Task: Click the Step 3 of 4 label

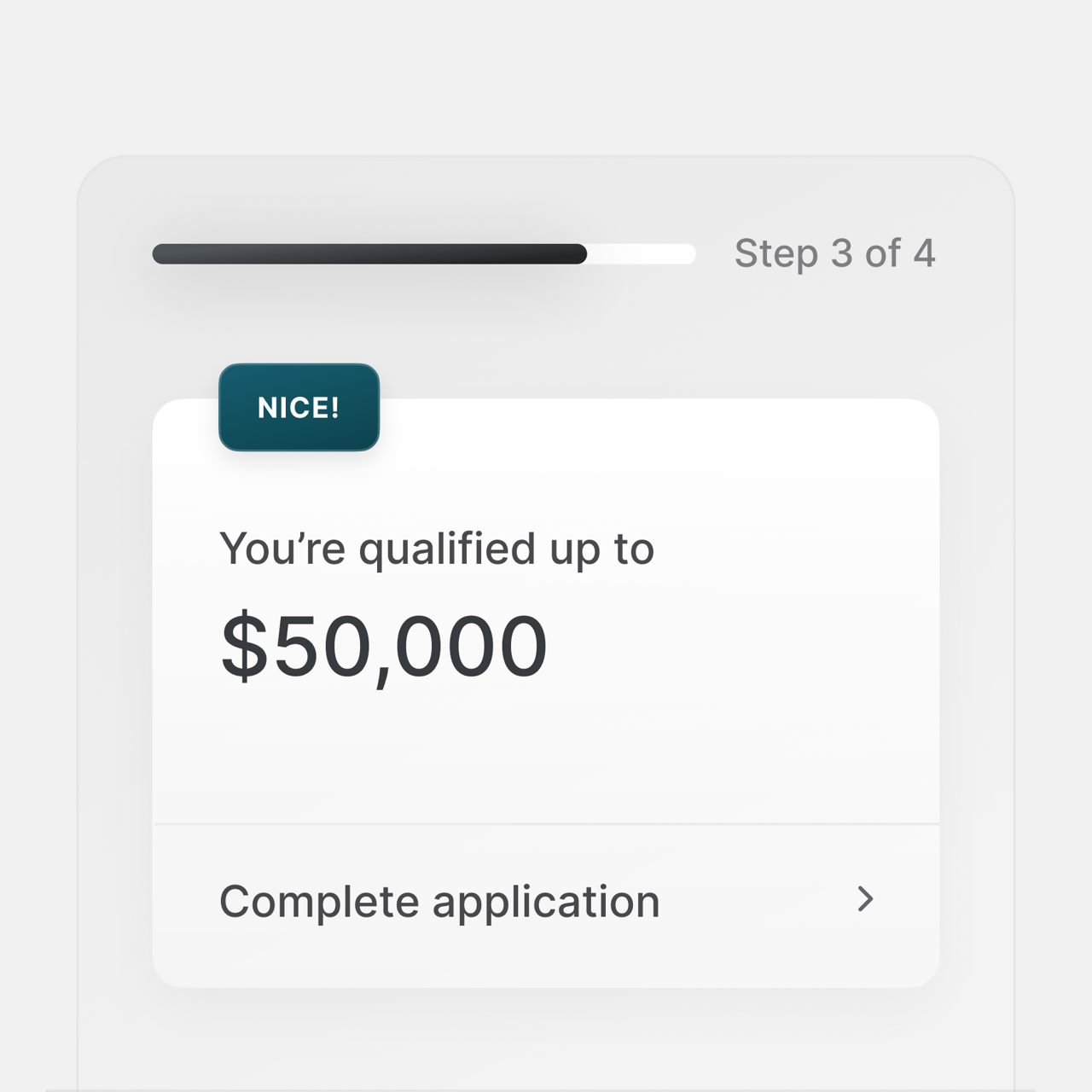Action: [x=835, y=253]
